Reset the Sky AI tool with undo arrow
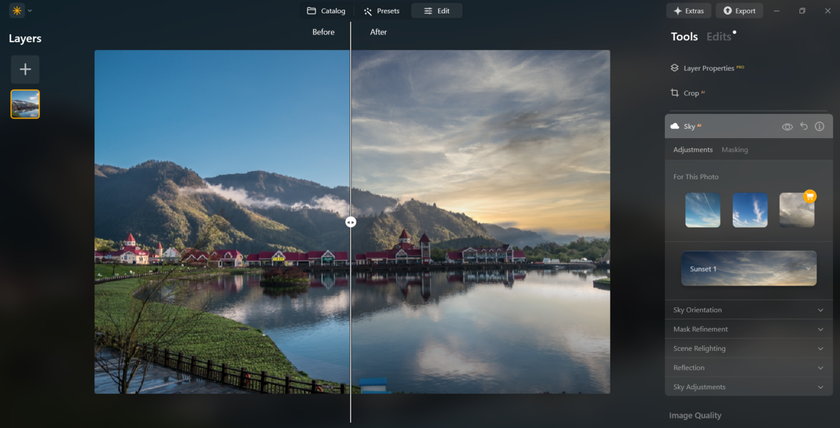Screen dimensions: 840x428 [804, 126]
